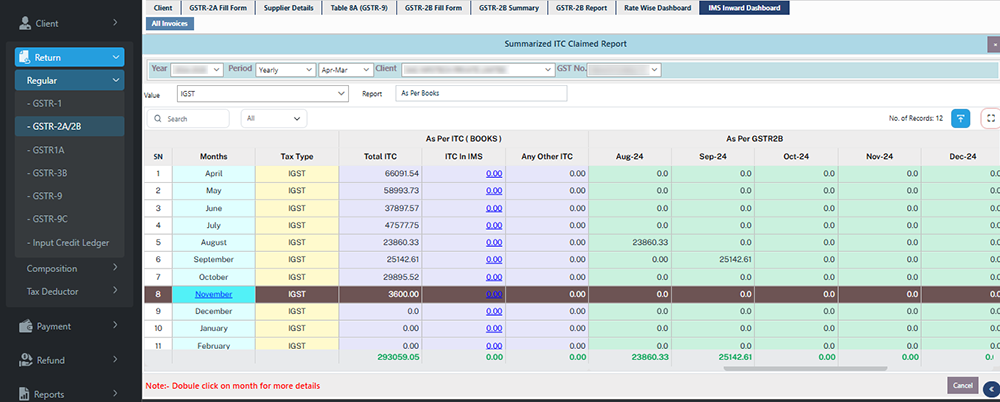Click the Reports icon in sidebar
Screen dimensions: 1000x402
(x=24, y=394)
